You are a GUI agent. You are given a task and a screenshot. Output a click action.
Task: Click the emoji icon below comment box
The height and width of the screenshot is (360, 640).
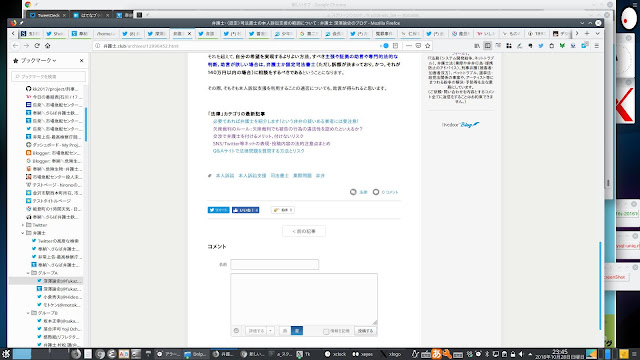tap(236, 331)
